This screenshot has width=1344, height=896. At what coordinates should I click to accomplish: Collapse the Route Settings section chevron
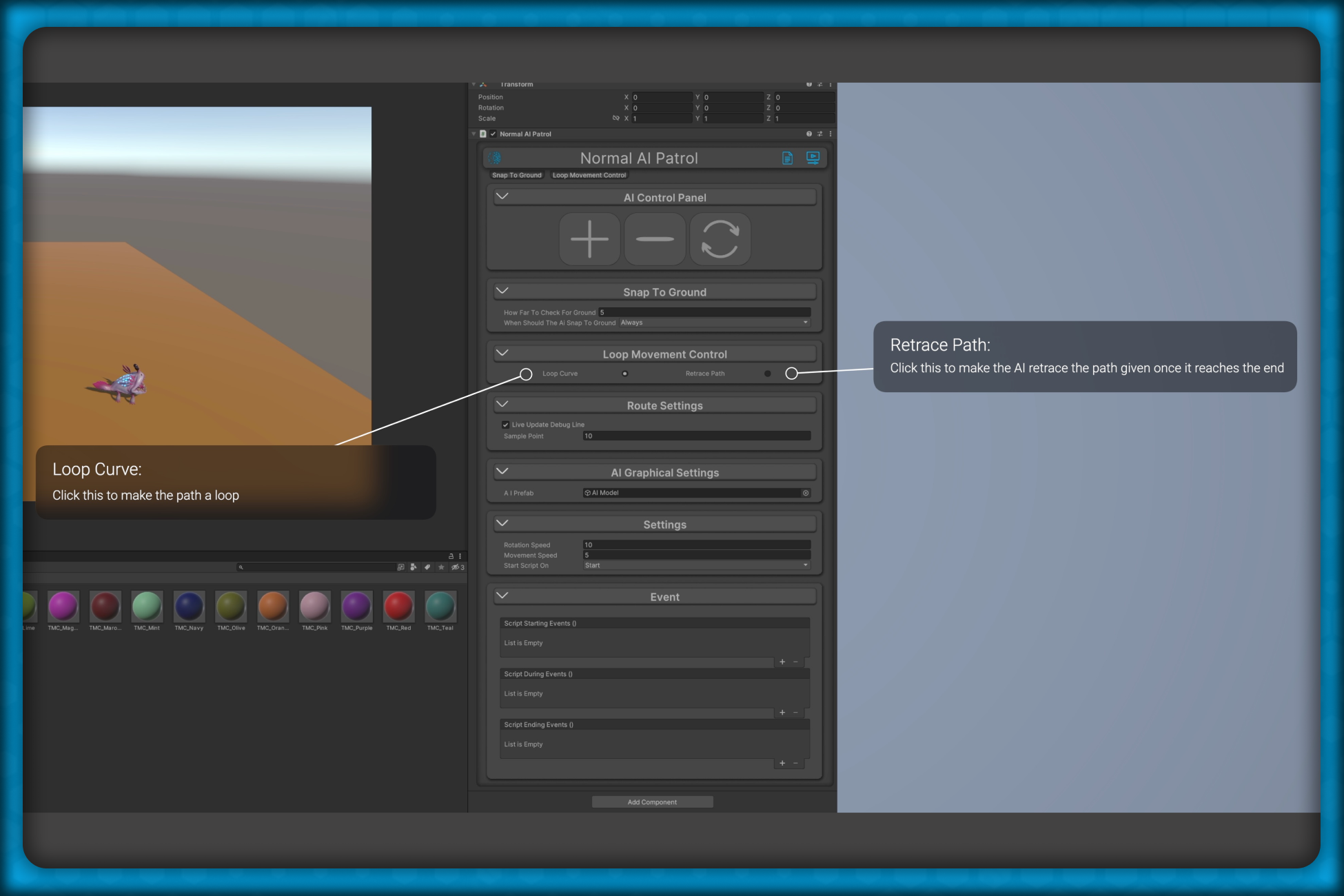click(502, 405)
